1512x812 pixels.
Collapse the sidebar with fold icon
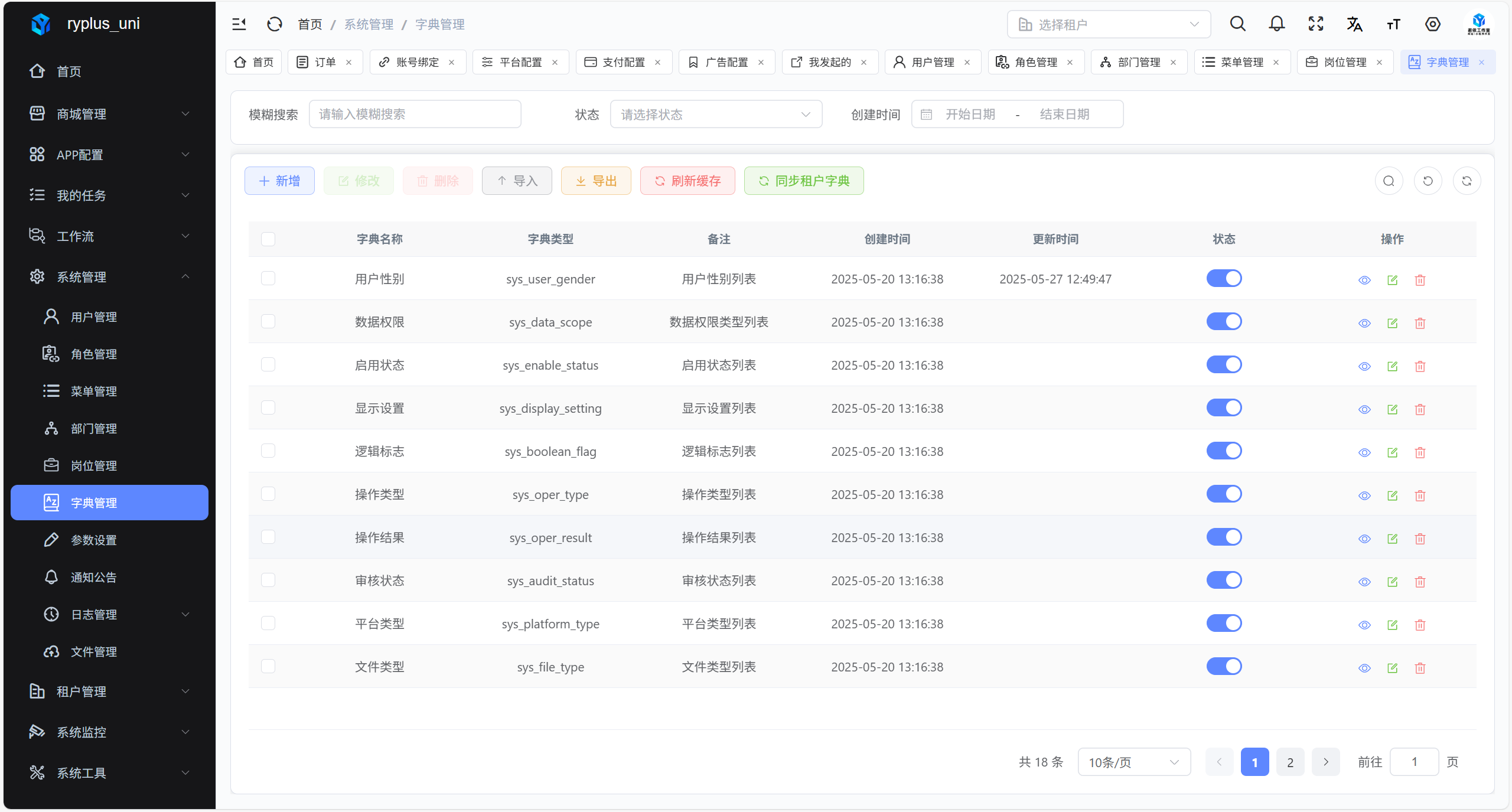pyautogui.click(x=239, y=24)
